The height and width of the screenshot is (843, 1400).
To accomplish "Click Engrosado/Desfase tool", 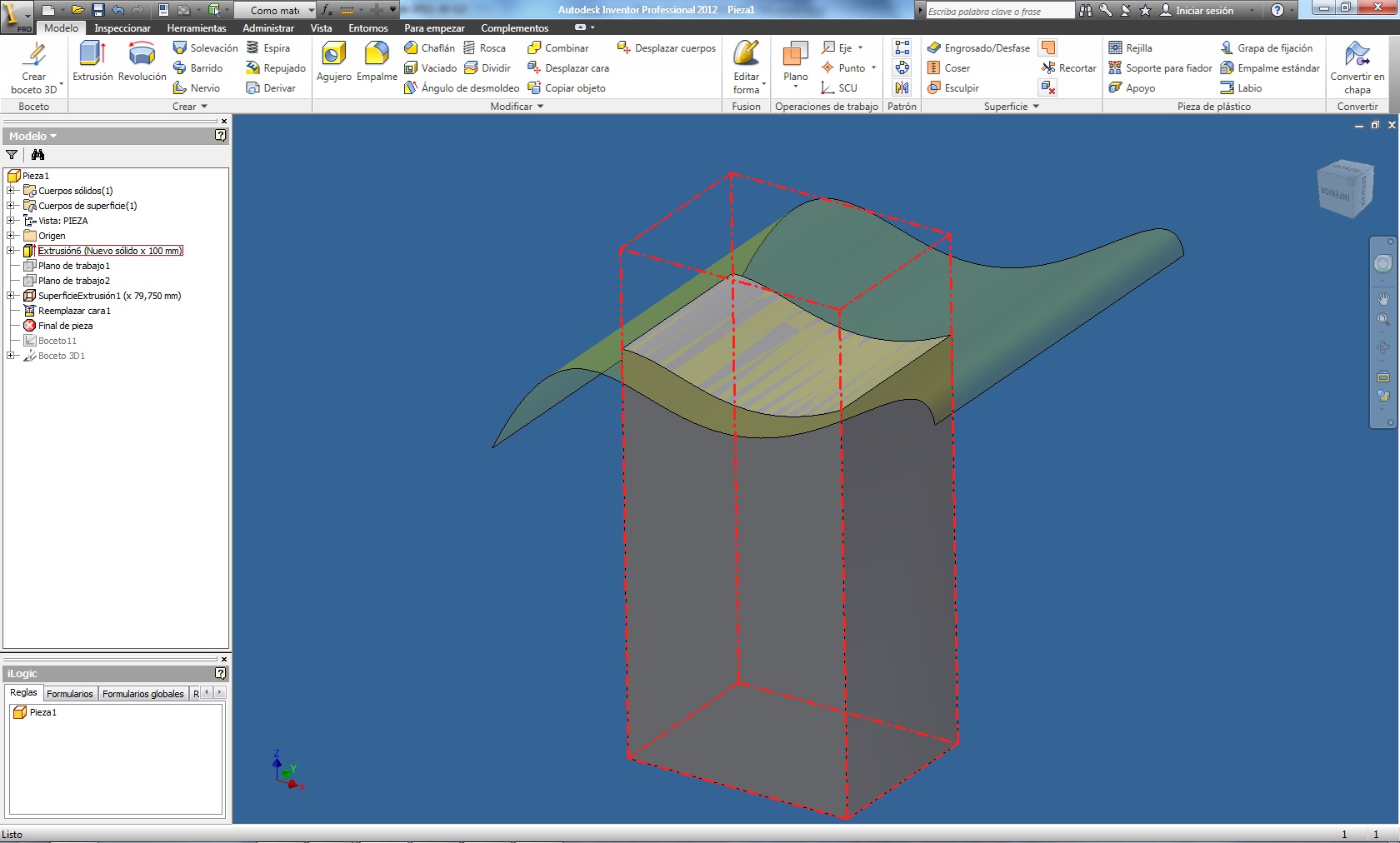I will [979, 48].
